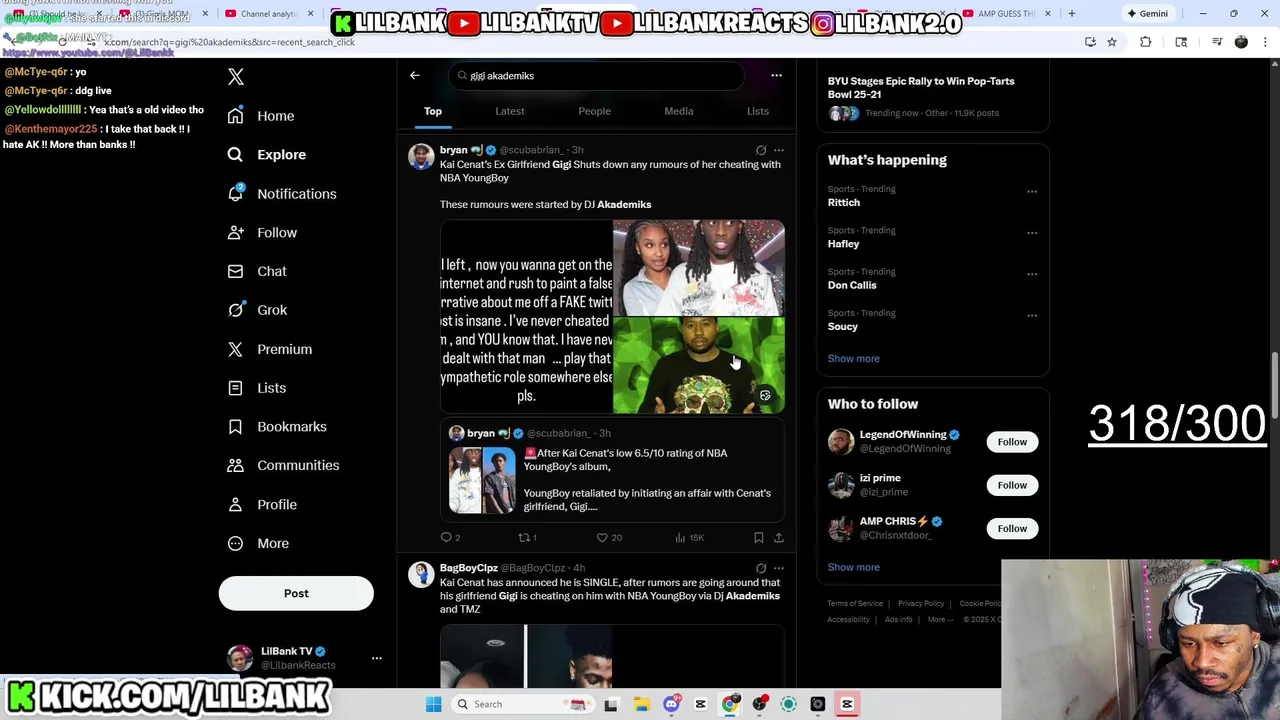Switch to the People tab
This screenshot has width=1280, height=720.
[x=594, y=111]
